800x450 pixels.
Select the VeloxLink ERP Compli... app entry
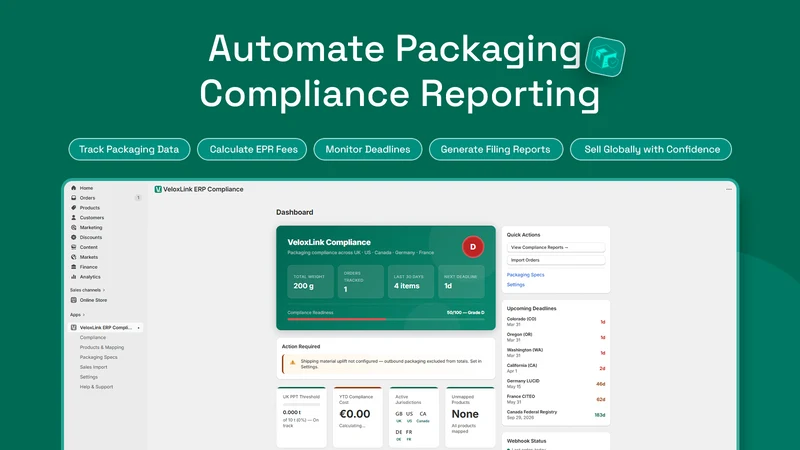(x=106, y=328)
